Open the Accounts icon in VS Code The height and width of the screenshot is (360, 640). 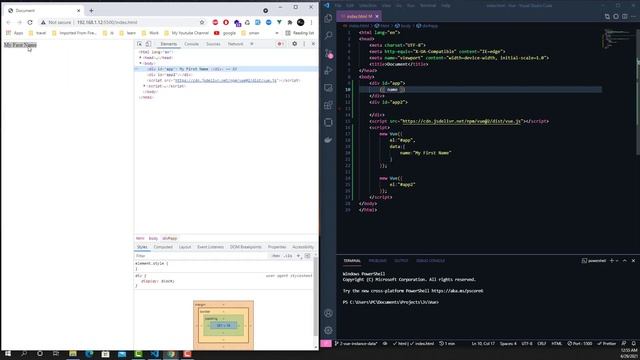click(x=329, y=313)
